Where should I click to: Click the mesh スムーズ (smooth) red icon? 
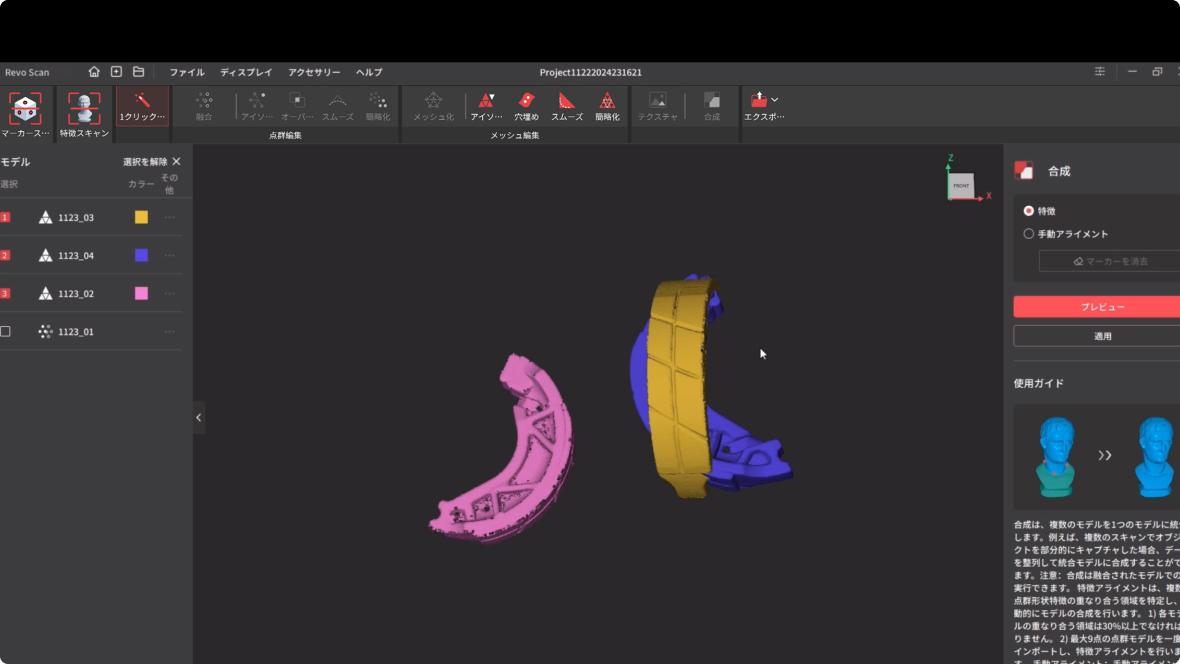coord(567,102)
